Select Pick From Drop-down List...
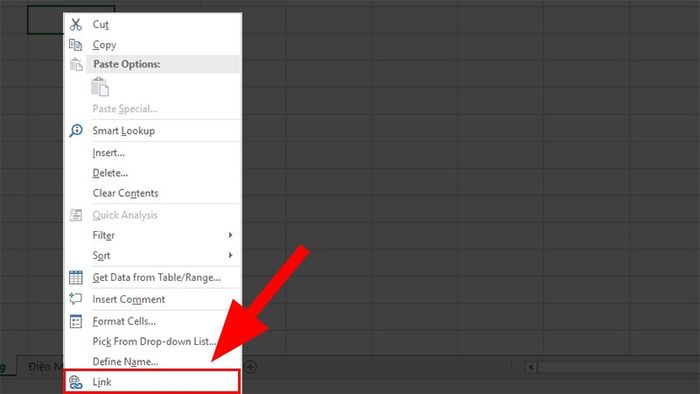The height and width of the screenshot is (394, 700). pos(152,341)
